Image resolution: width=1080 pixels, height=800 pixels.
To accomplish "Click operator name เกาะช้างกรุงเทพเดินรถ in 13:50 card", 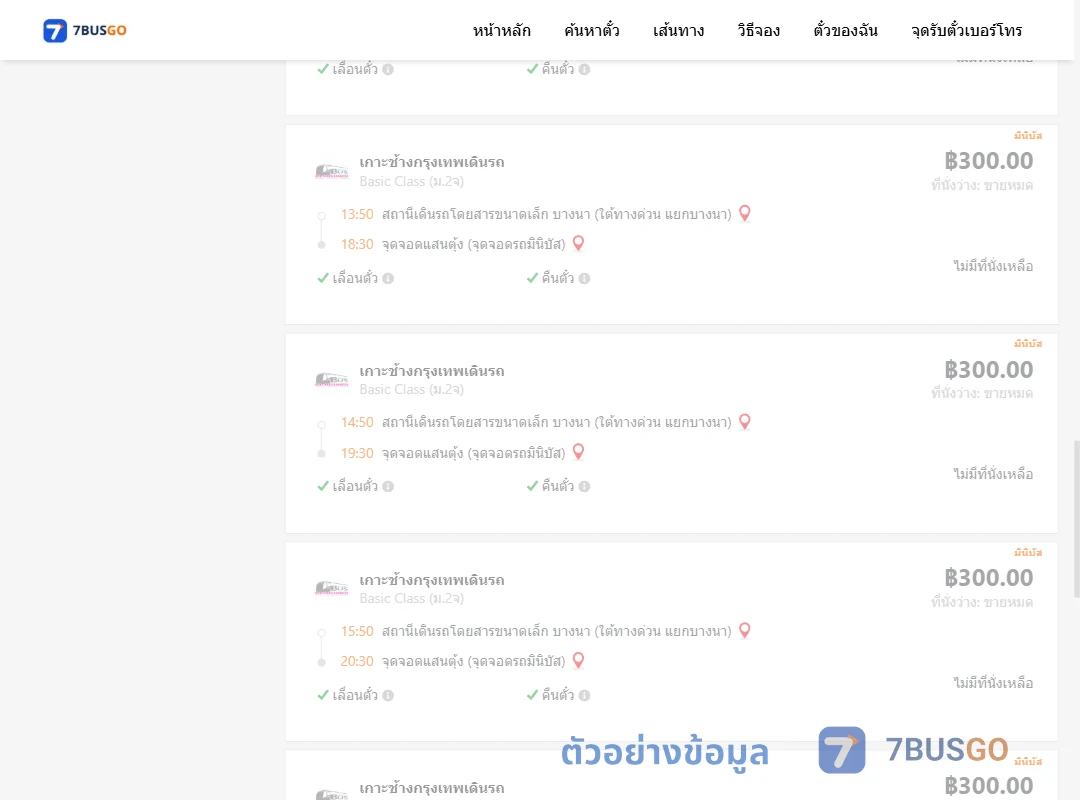I will click(432, 162).
